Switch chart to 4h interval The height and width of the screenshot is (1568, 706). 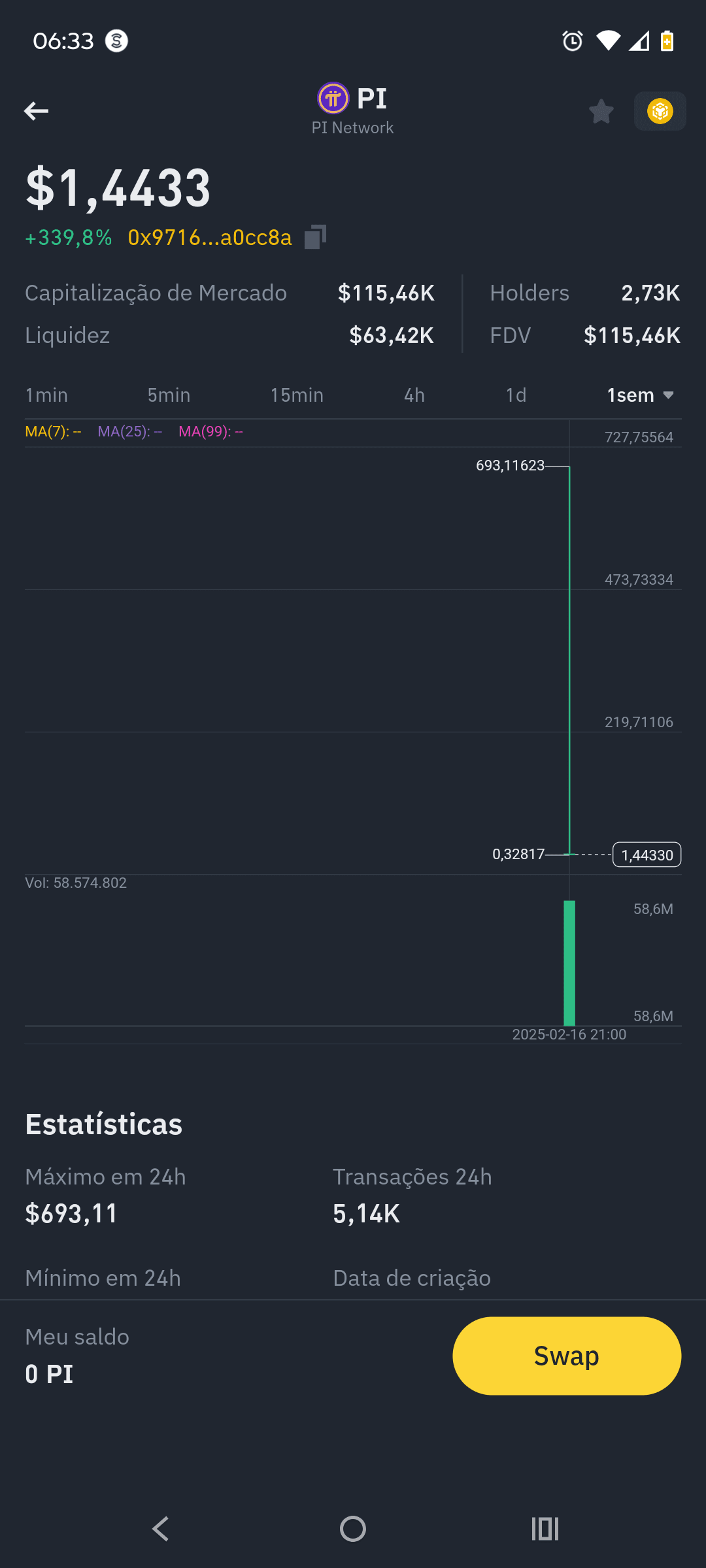[x=414, y=395]
